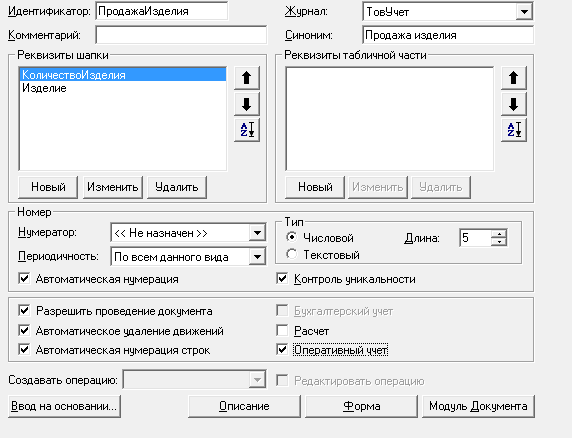The height and width of the screenshot is (438, 572).
Task: Expand the Нумератор combo box
Action: pos(257,233)
